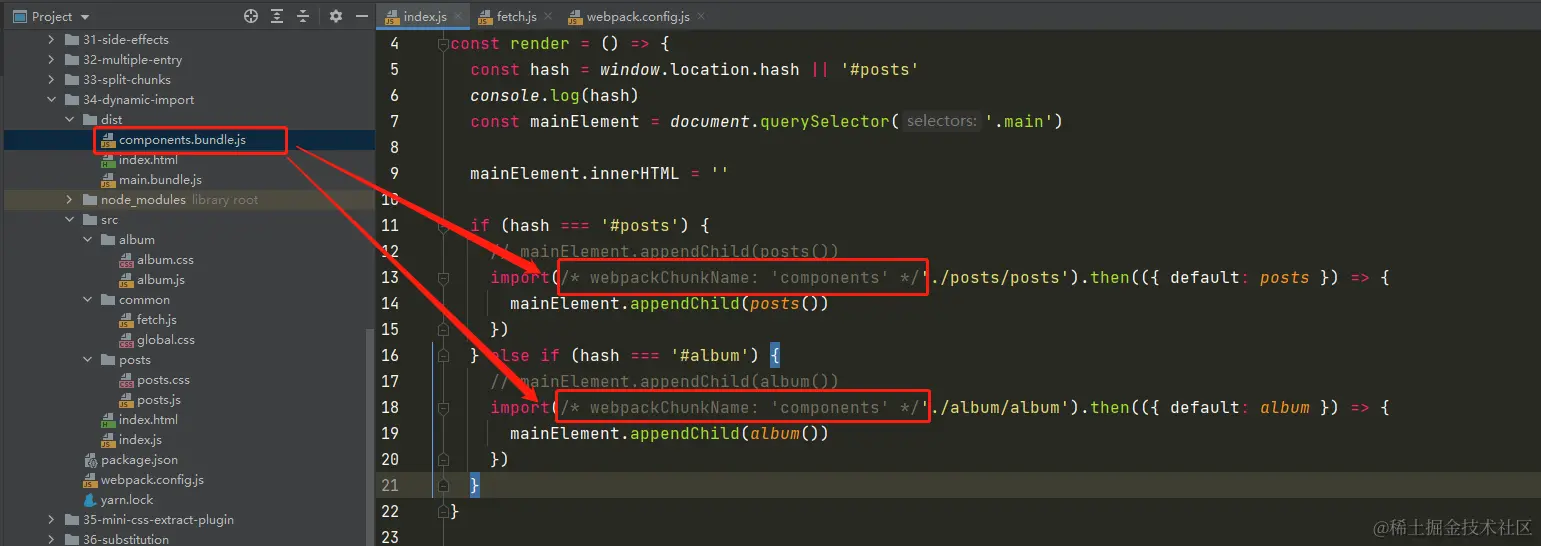The image size is (1541, 546).
Task: Click line number 9 in gutter
Action: (x=394, y=174)
